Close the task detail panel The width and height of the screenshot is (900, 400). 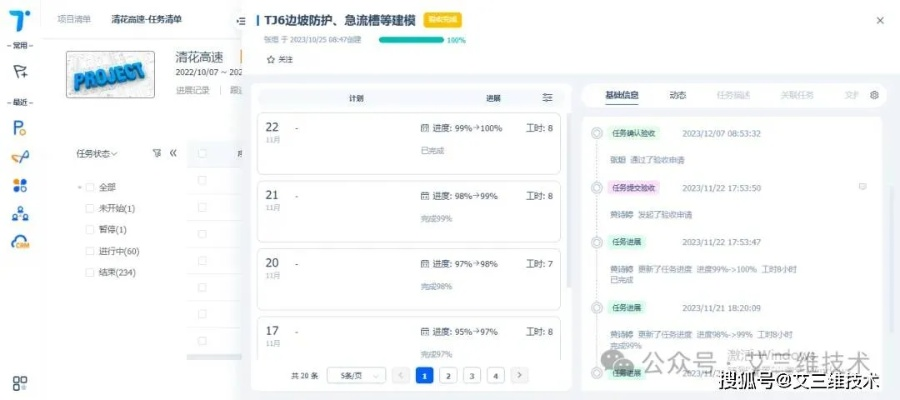coord(880,21)
